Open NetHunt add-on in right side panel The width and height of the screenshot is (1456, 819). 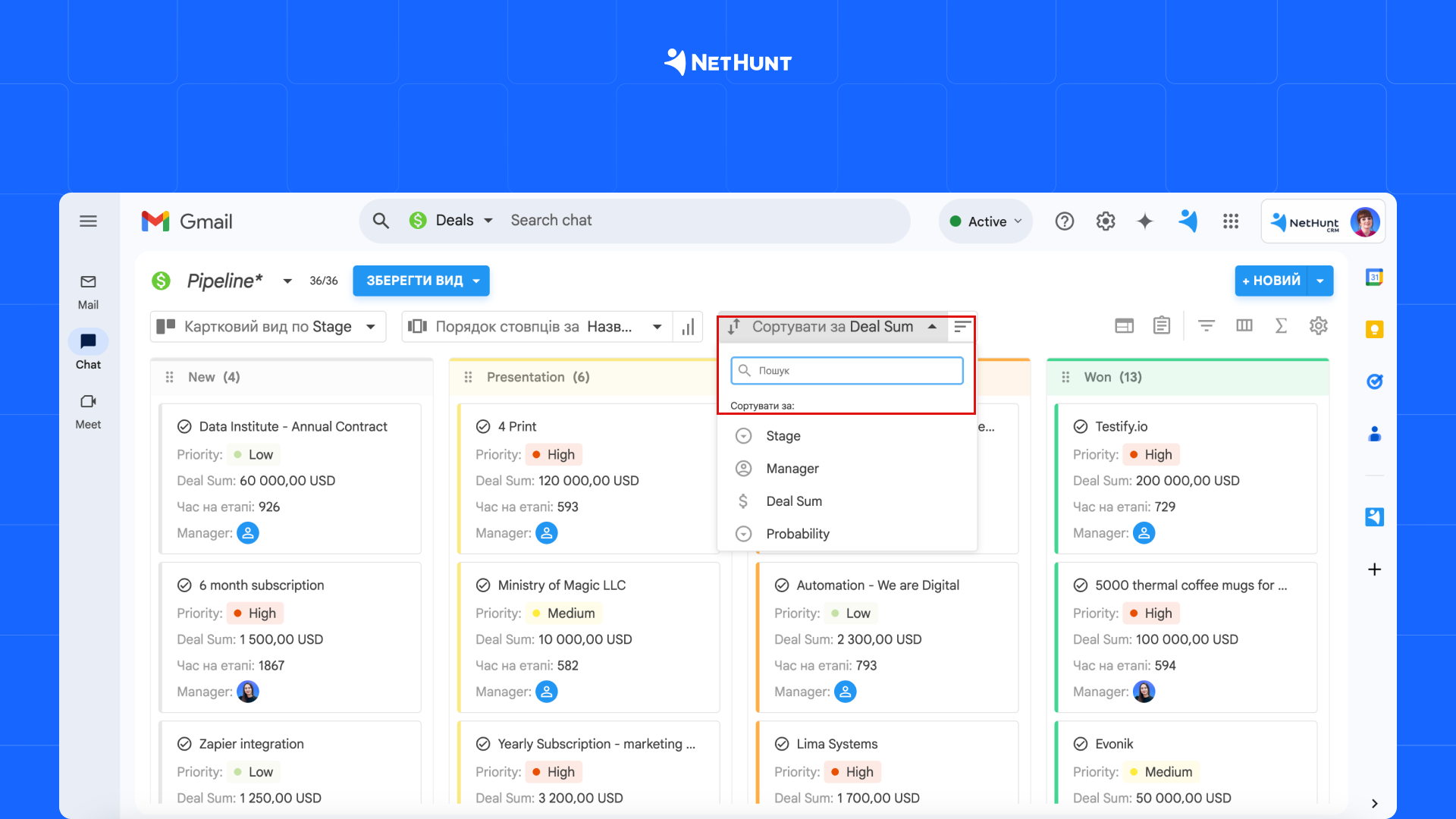click(1374, 517)
